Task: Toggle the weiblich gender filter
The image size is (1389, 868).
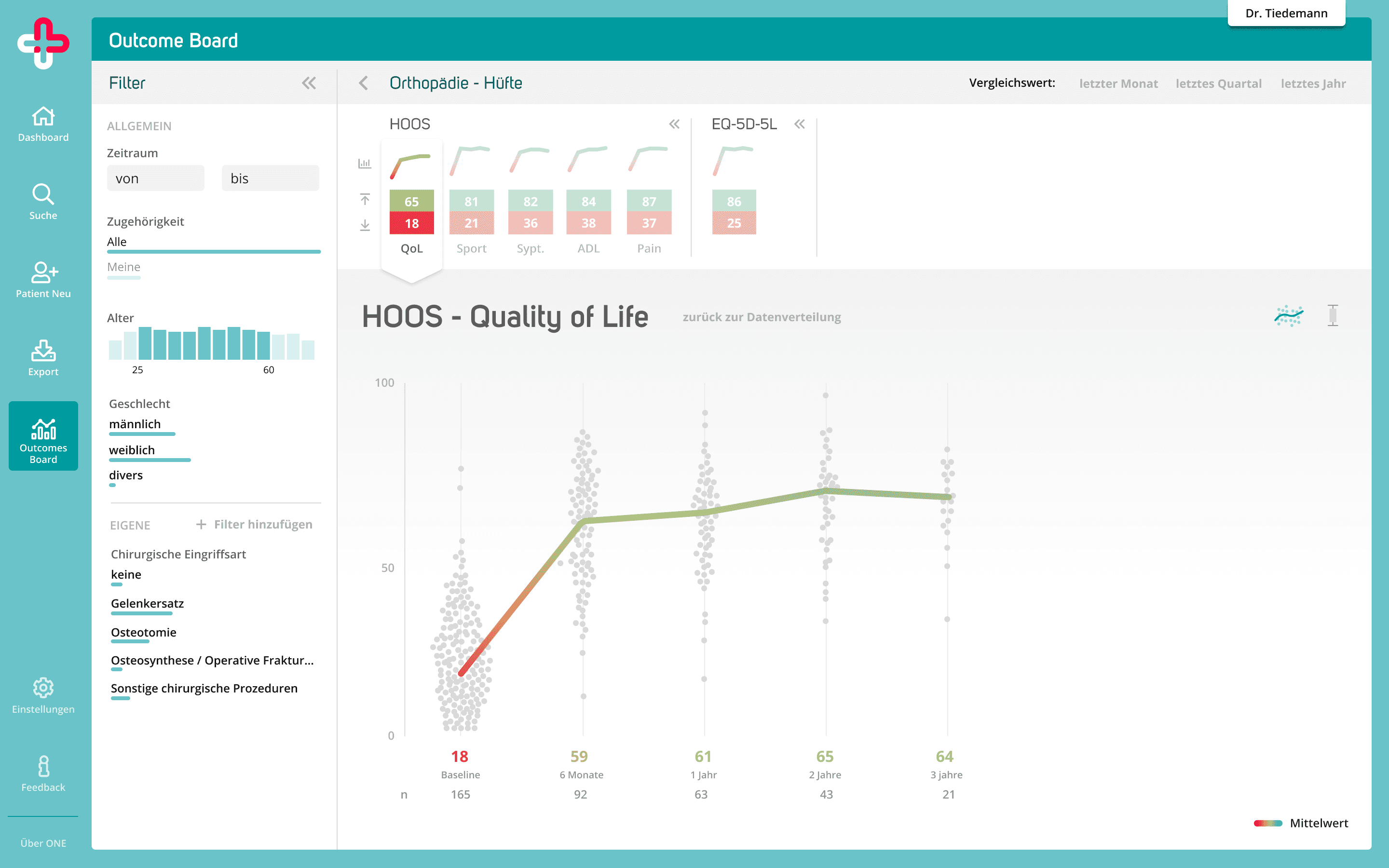Action: point(132,450)
